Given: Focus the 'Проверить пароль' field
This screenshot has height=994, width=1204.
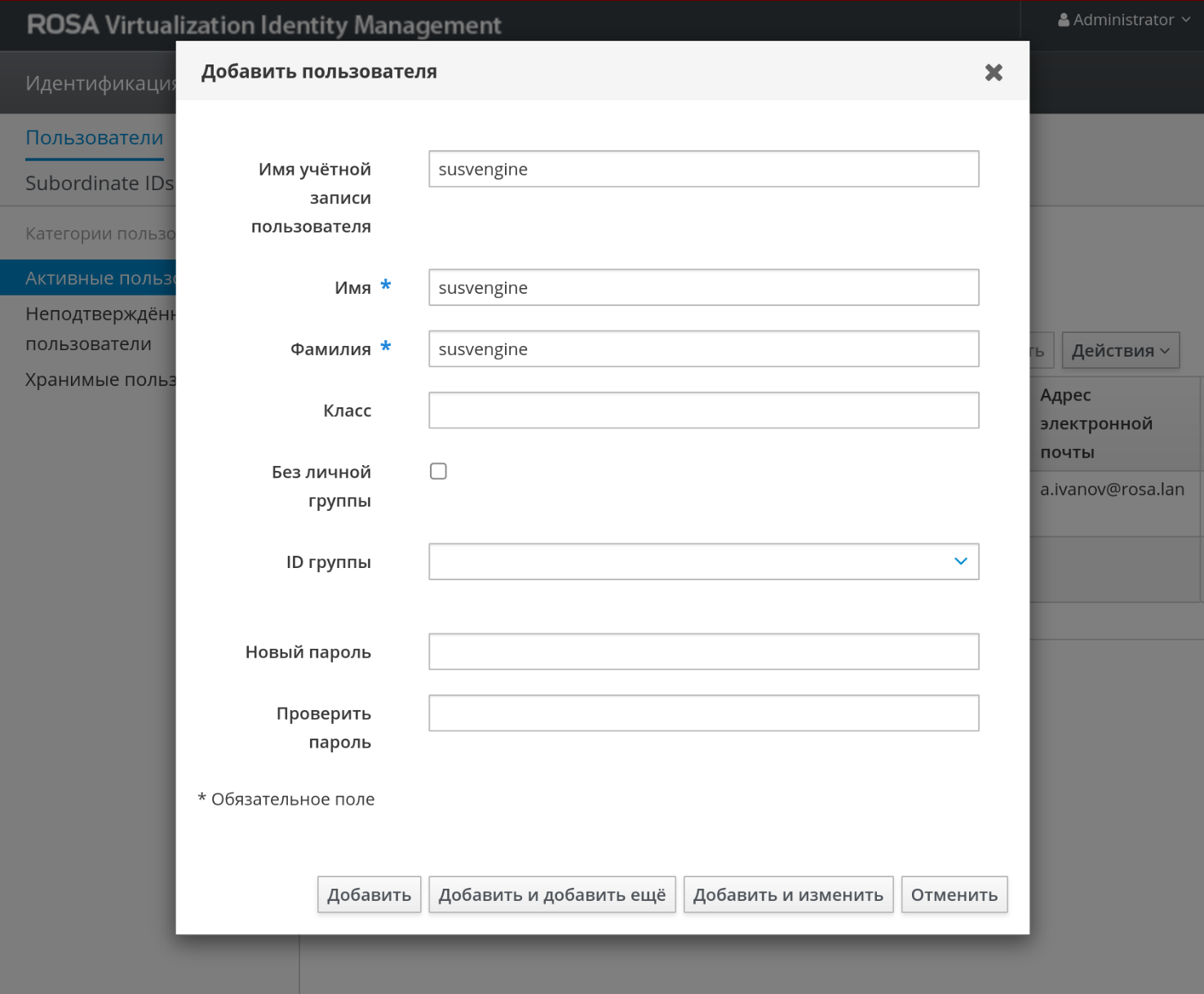Looking at the screenshot, I should click(x=703, y=713).
